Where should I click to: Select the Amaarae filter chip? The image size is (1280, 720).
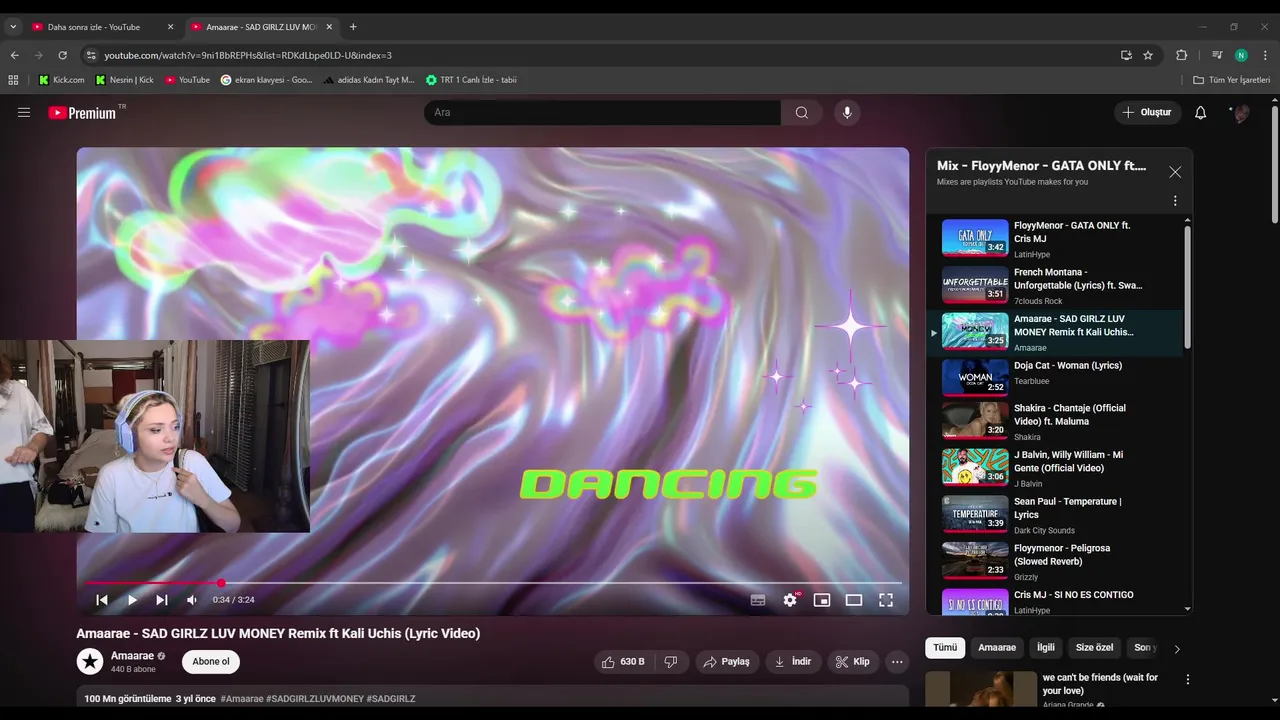tap(997, 648)
